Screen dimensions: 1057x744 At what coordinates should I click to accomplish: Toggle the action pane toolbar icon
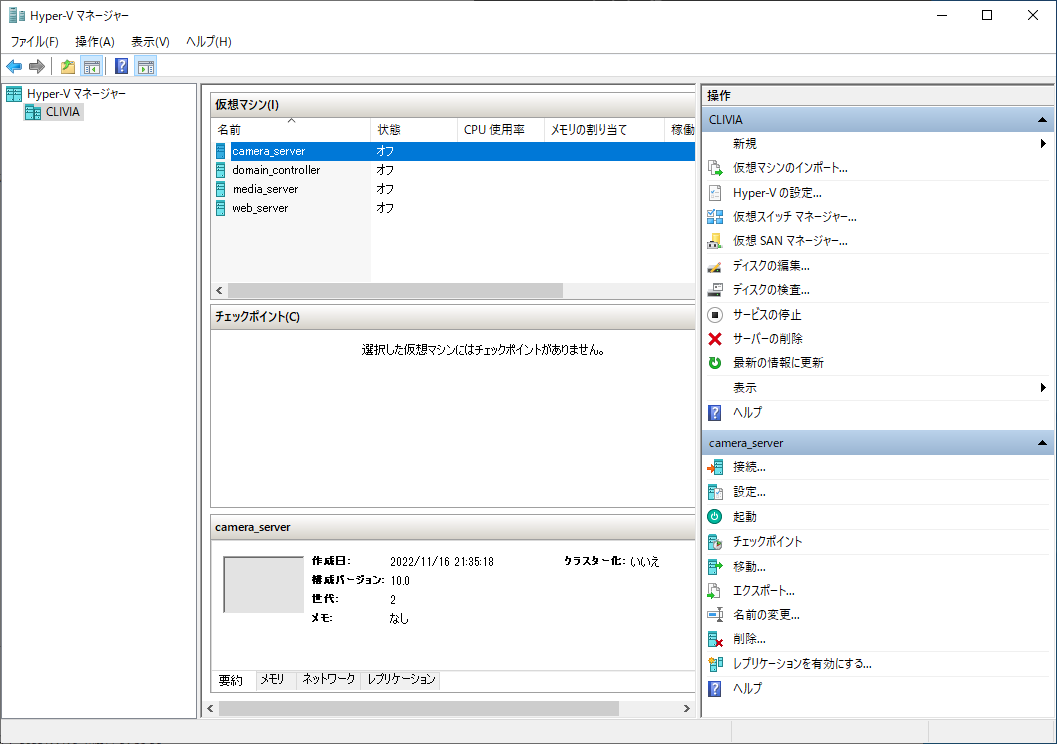[x=146, y=66]
